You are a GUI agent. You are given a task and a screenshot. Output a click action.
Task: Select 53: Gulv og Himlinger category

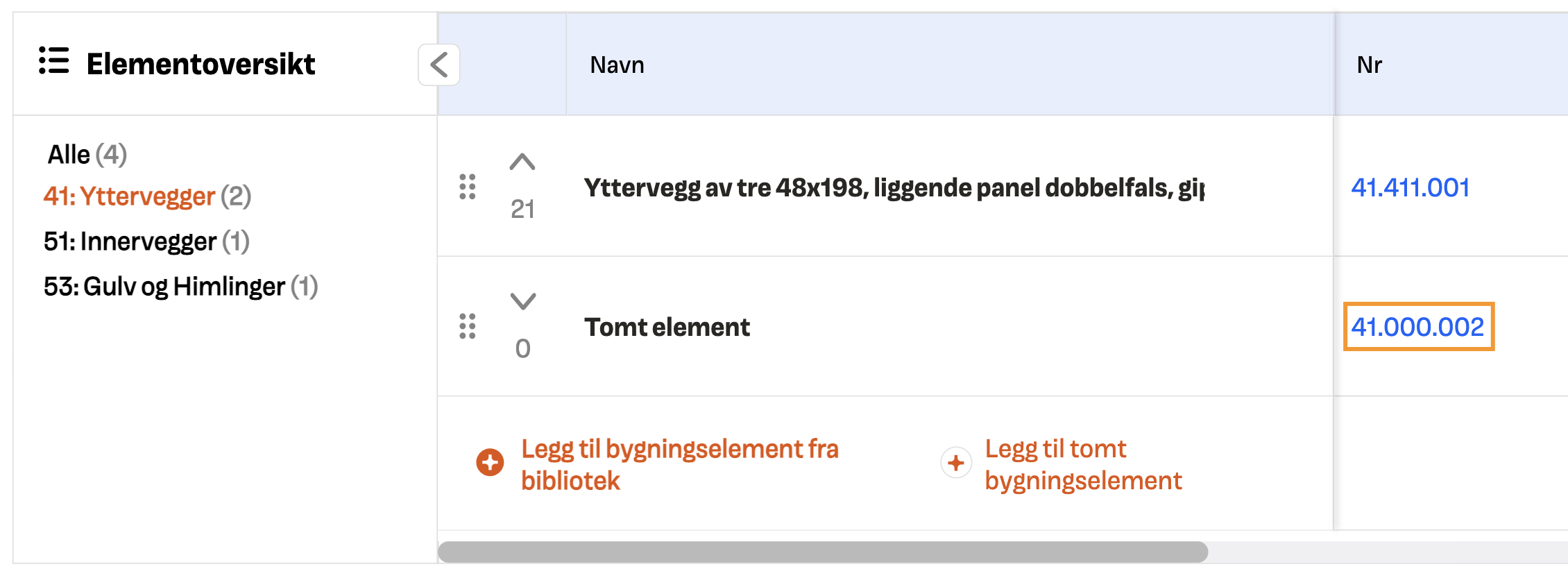(180, 287)
